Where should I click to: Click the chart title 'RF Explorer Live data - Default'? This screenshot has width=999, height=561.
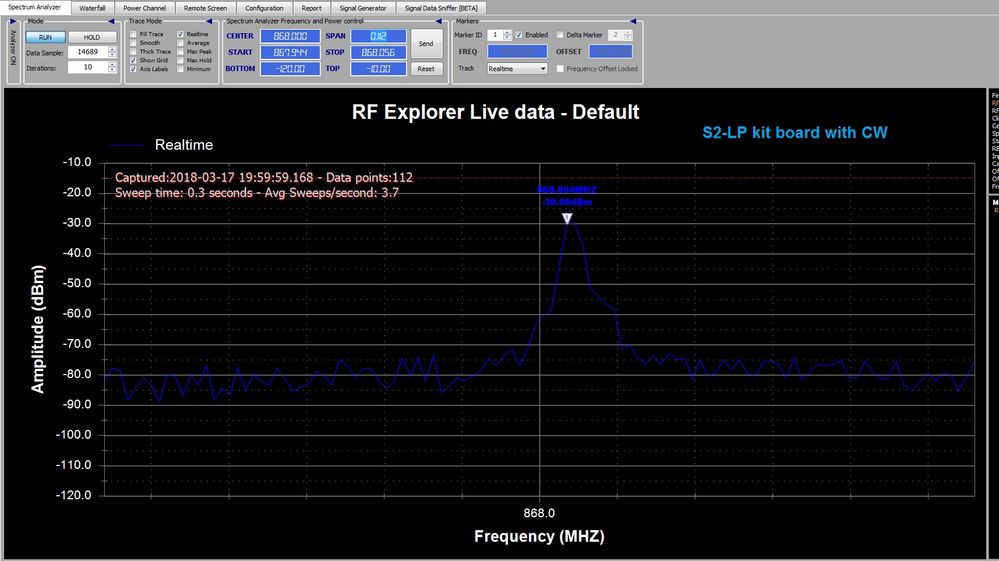point(496,112)
